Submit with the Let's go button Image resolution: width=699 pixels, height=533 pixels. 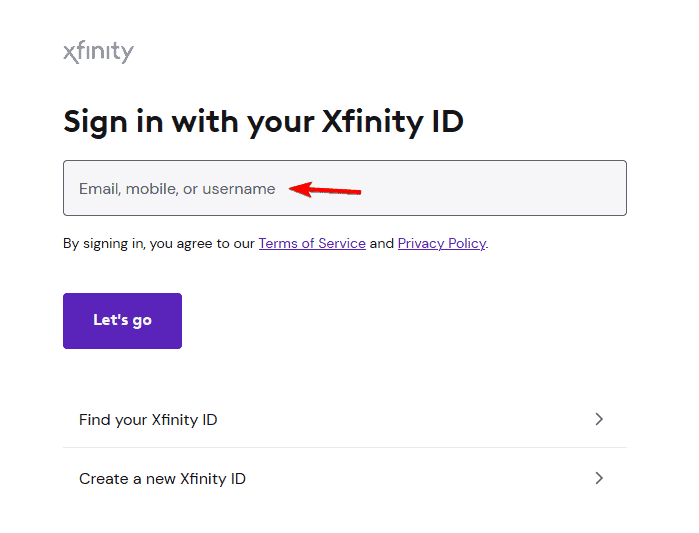(122, 321)
